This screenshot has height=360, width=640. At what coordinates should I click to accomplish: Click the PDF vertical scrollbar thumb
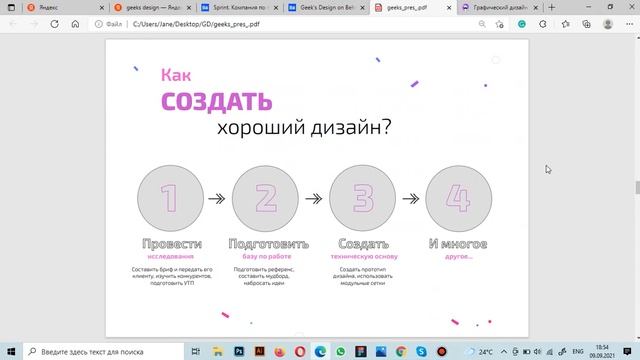[x=638, y=187]
